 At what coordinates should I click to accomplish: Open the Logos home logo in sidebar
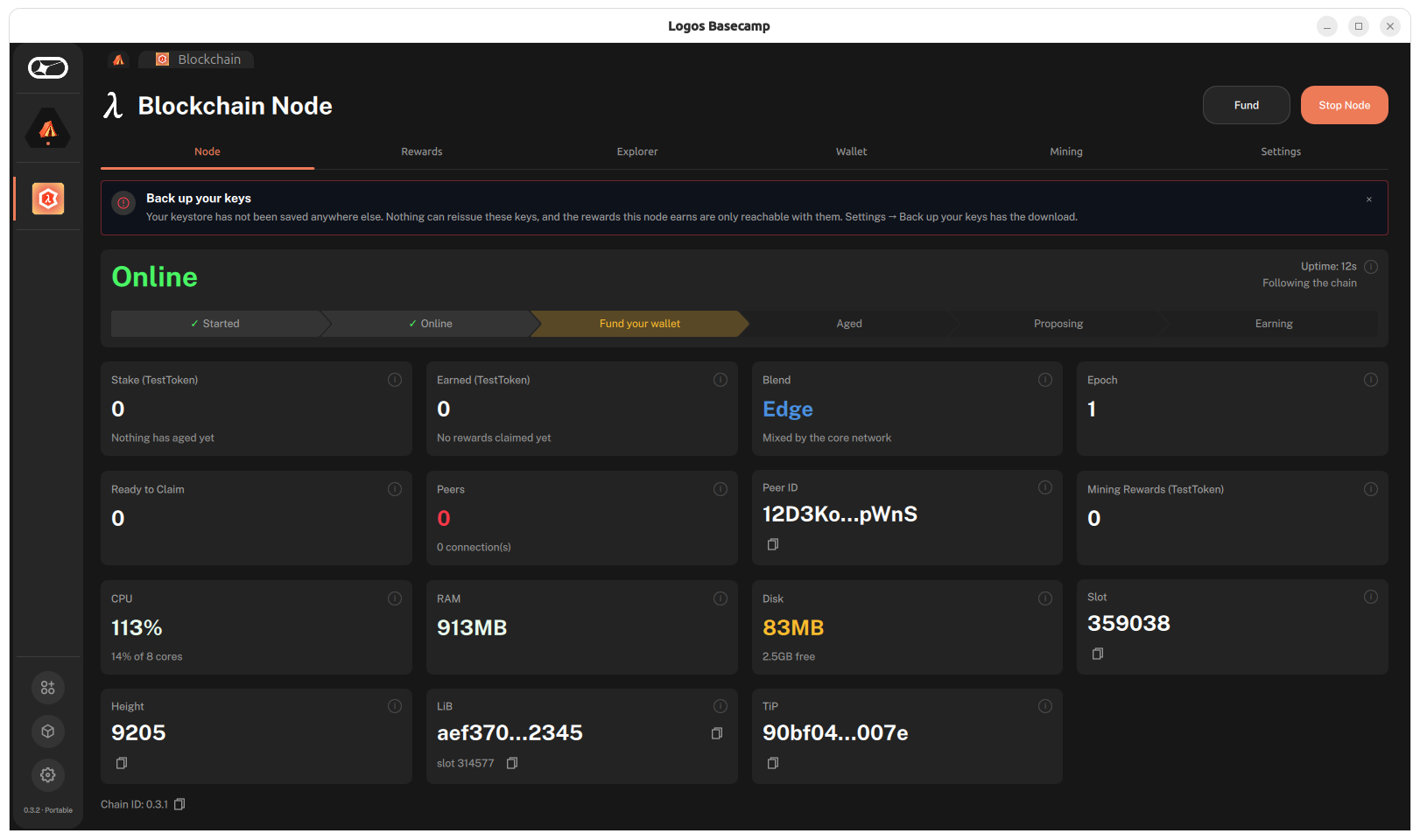48,67
